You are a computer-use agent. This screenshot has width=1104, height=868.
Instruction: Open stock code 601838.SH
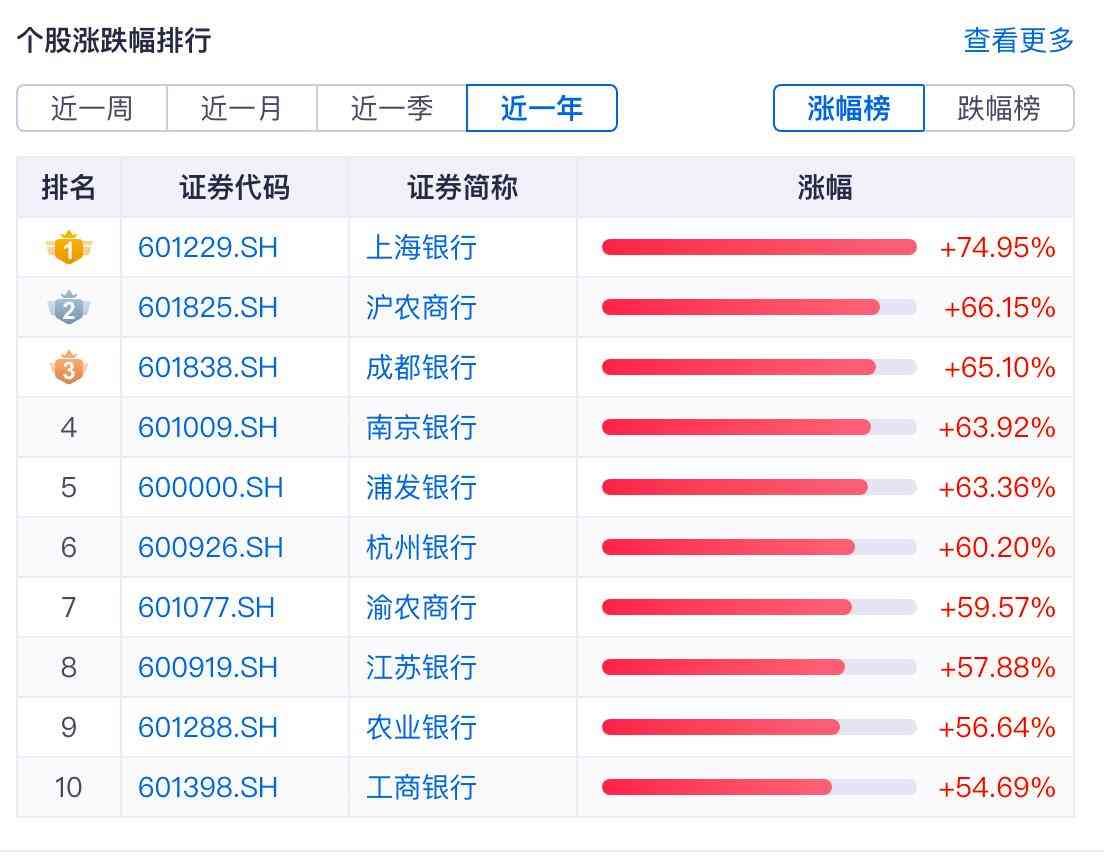tap(208, 368)
